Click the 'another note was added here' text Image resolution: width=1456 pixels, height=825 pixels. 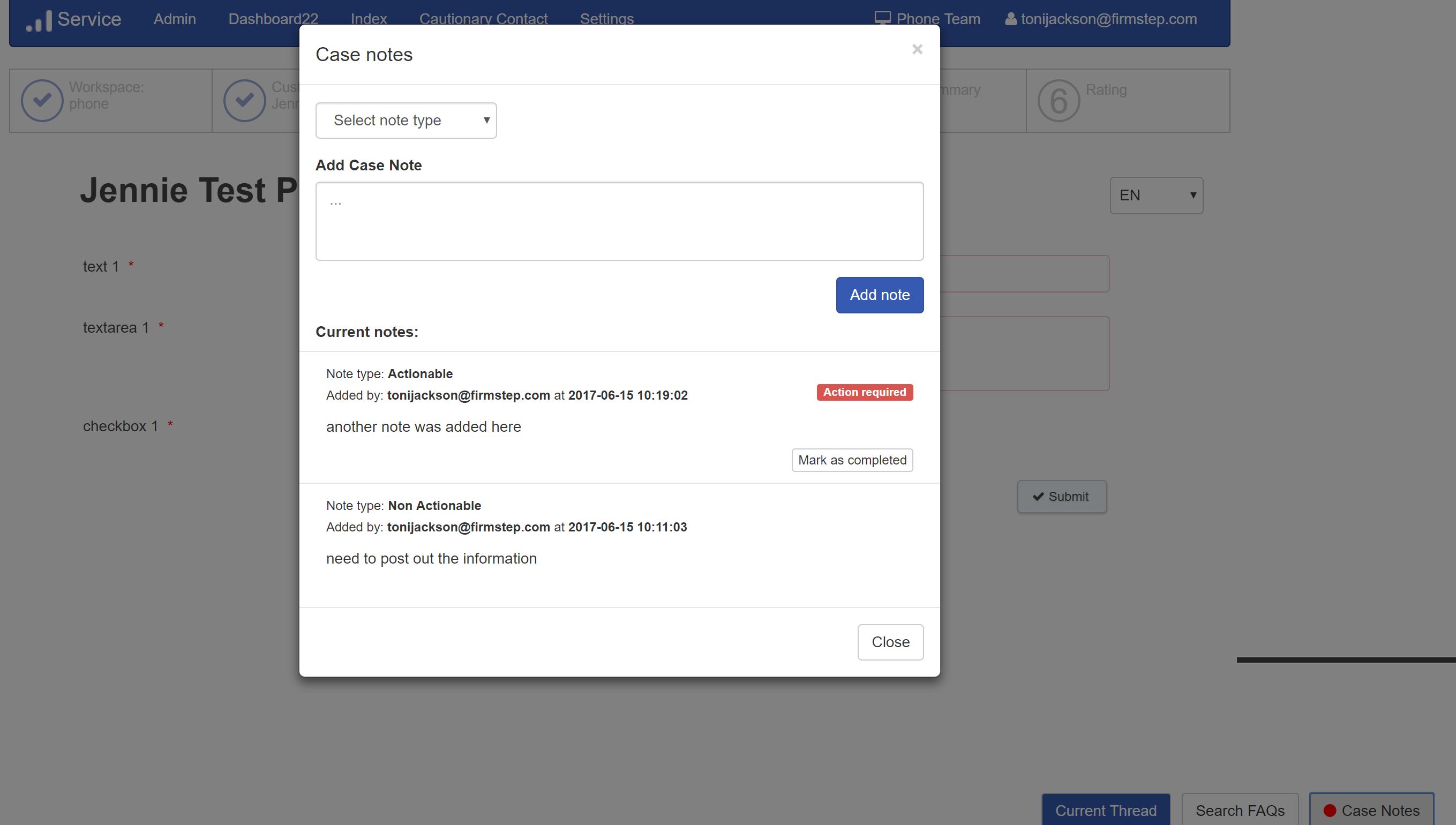(x=423, y=426)
